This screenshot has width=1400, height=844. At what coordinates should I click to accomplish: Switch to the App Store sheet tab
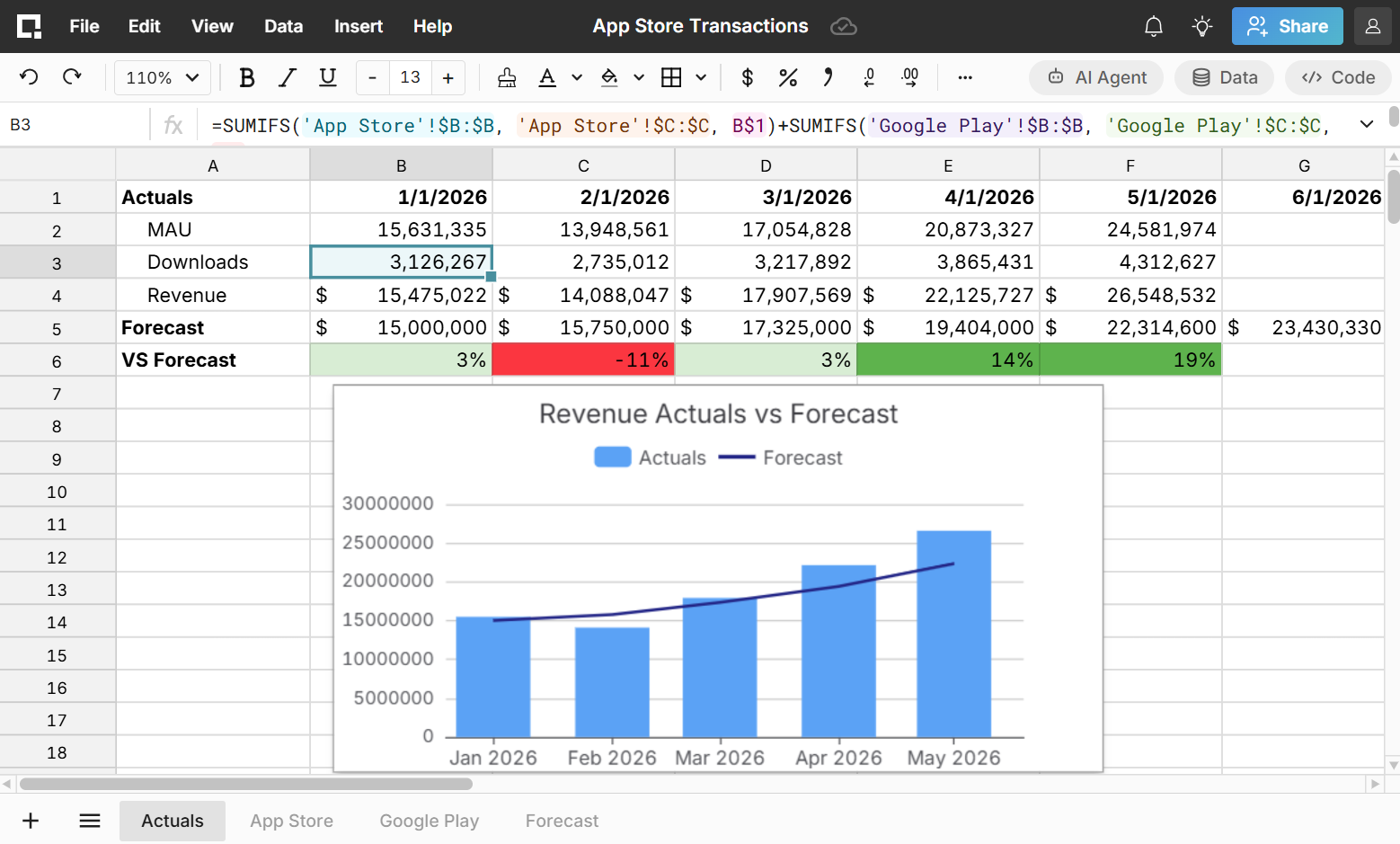[291, 821]
